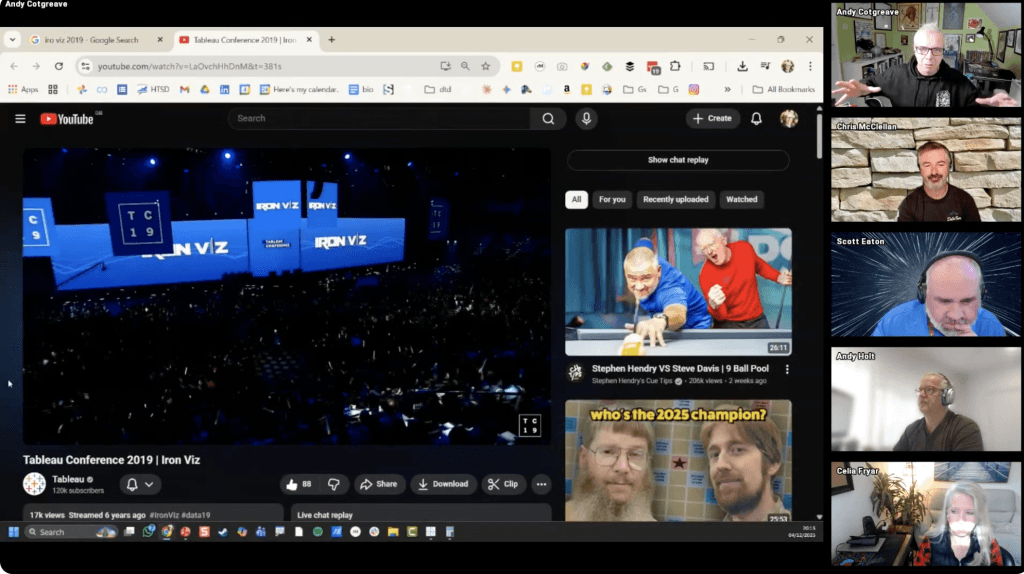Open the tab search dropdown arrow in Chrome
The width and height of the screenshot is (1024, 574).
(13, 40)
